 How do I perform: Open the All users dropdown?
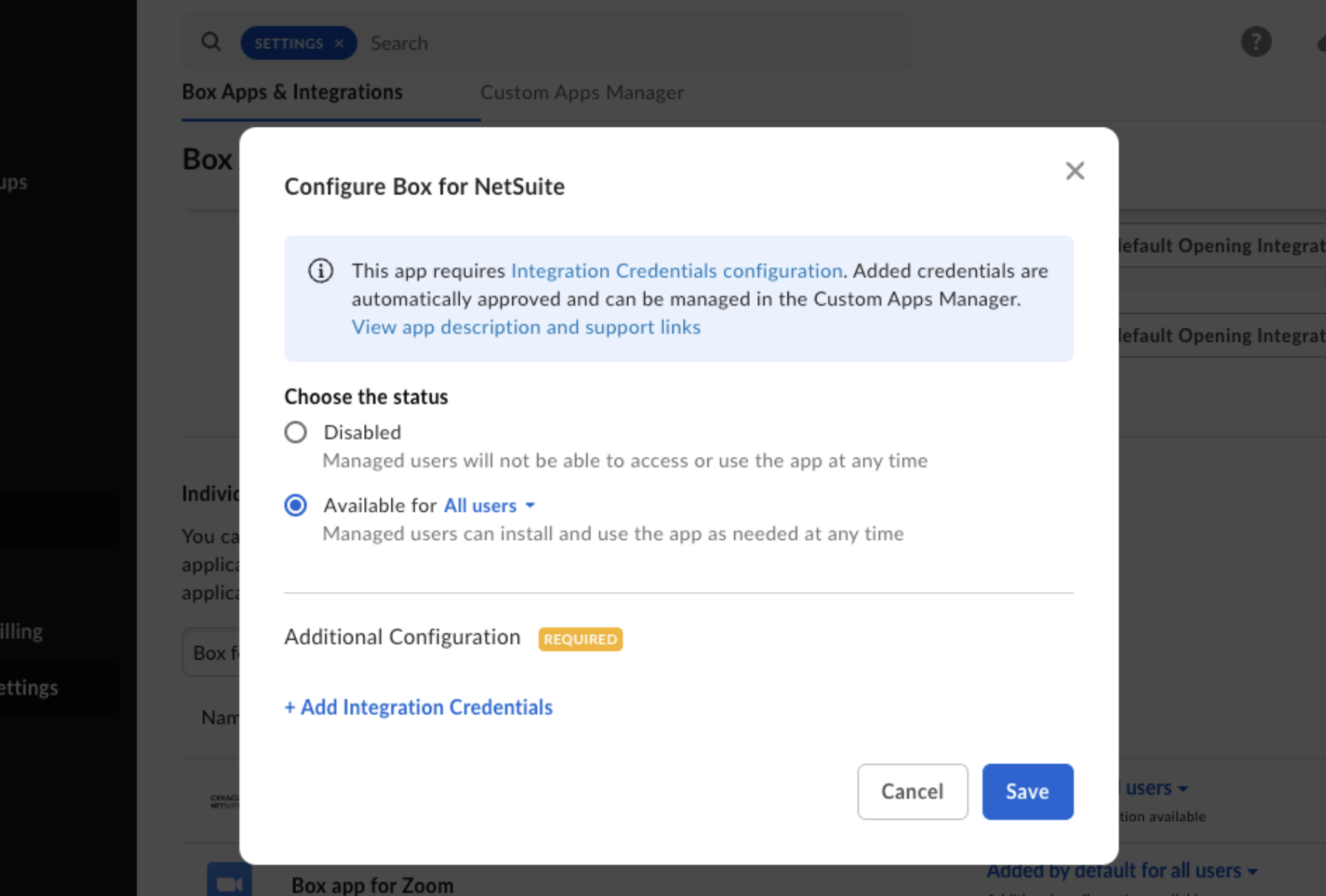(489, 505)
